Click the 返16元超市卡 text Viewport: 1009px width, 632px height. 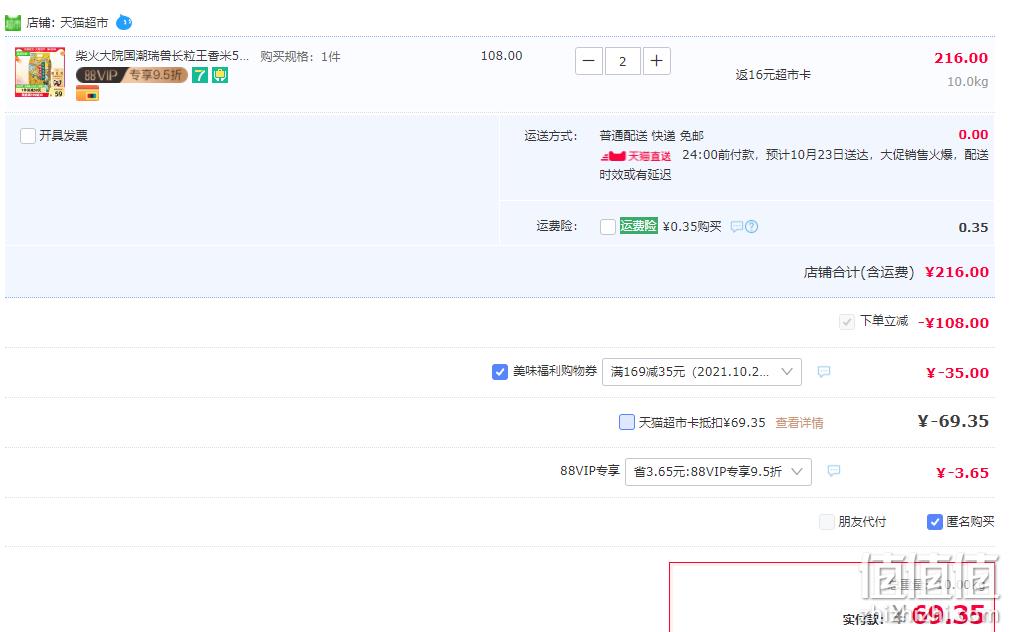coord(773,75)
